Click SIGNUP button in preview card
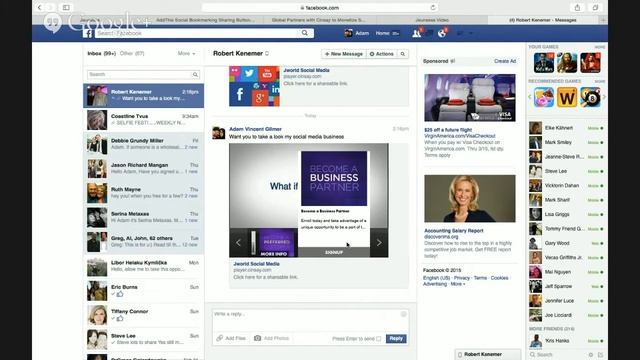Screen dimensions: 640x360 point(334,253)
